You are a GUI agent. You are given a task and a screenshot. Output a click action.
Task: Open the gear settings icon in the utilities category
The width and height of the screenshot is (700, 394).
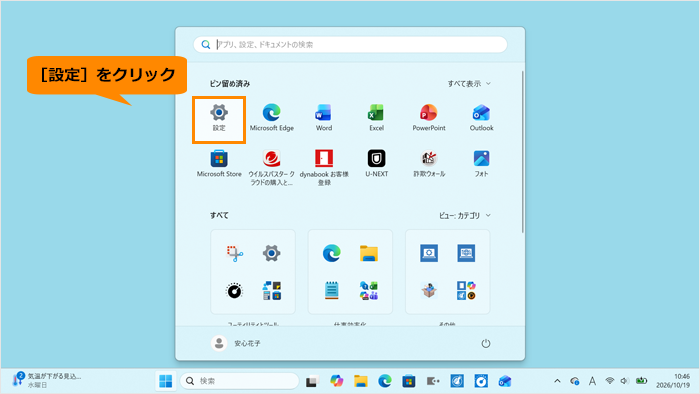click(271, 253)
